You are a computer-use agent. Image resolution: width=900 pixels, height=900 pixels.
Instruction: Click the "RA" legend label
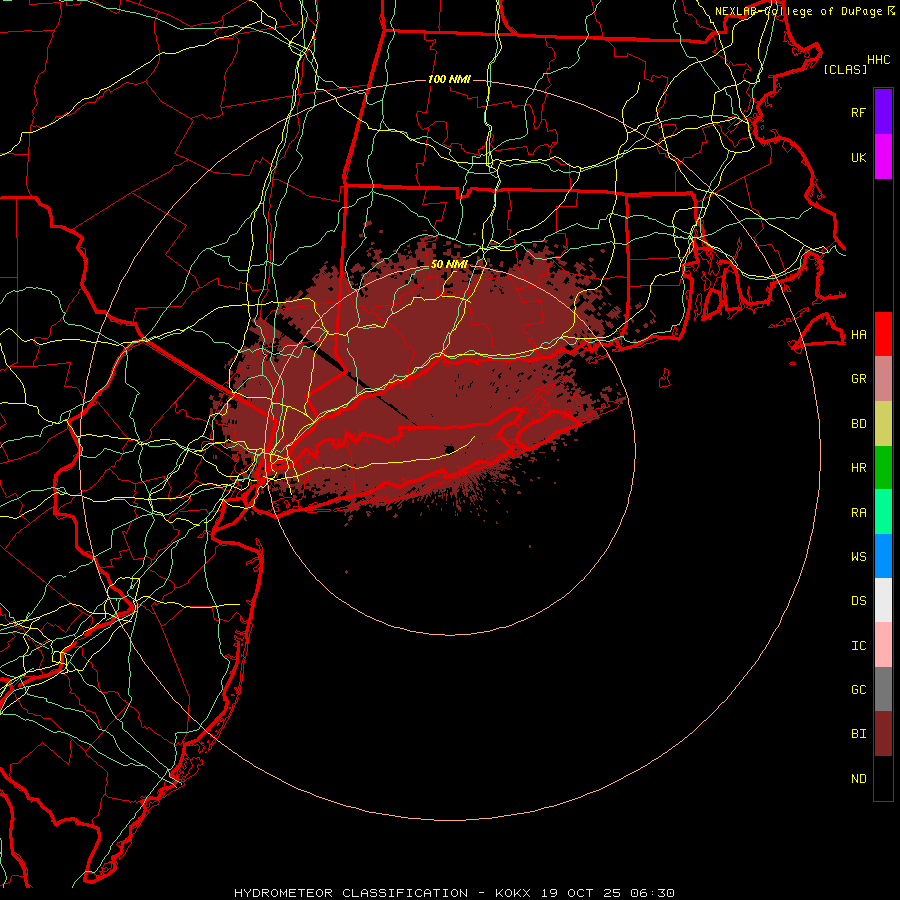858,513
